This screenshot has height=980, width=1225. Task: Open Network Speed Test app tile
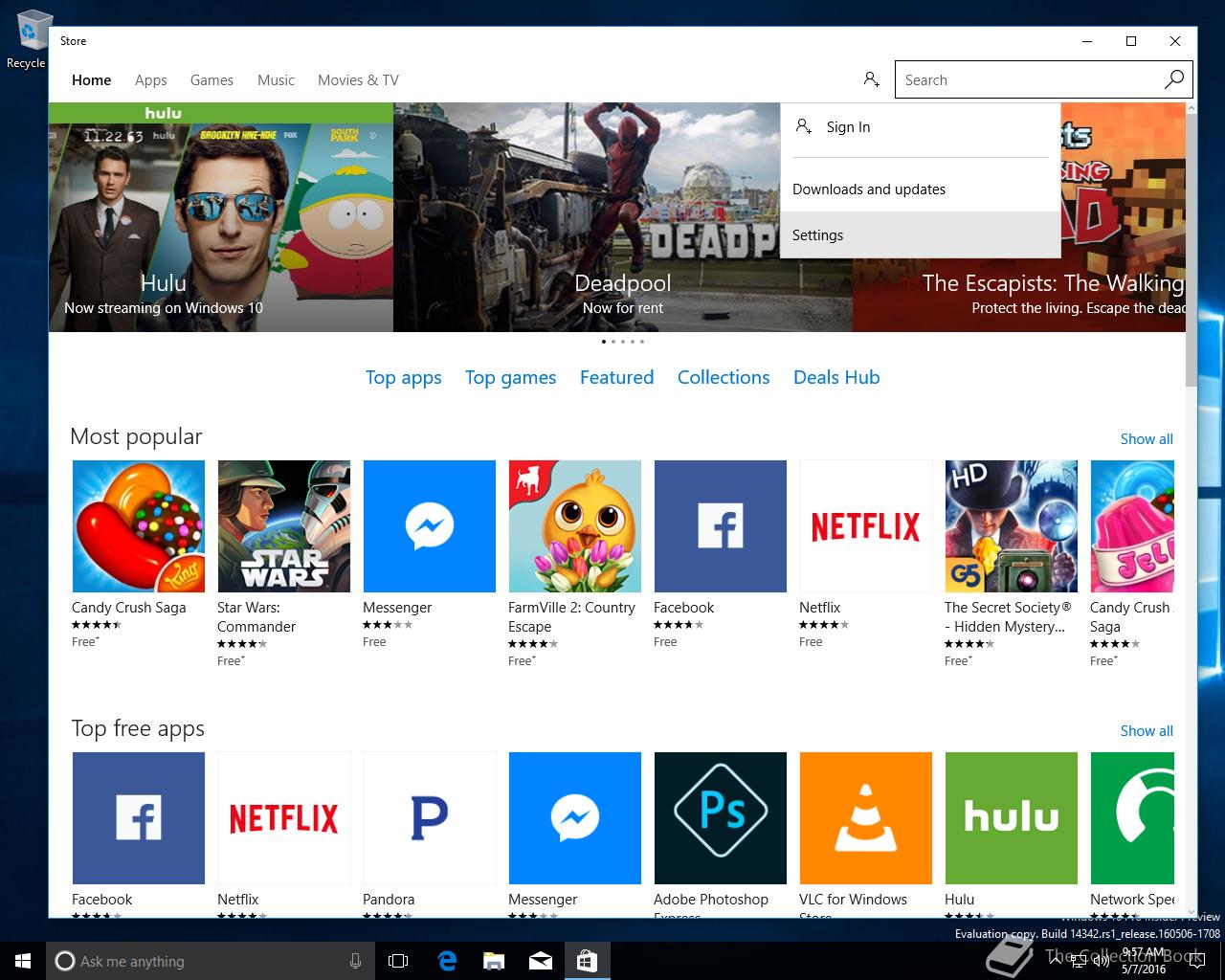point(1132,818)
